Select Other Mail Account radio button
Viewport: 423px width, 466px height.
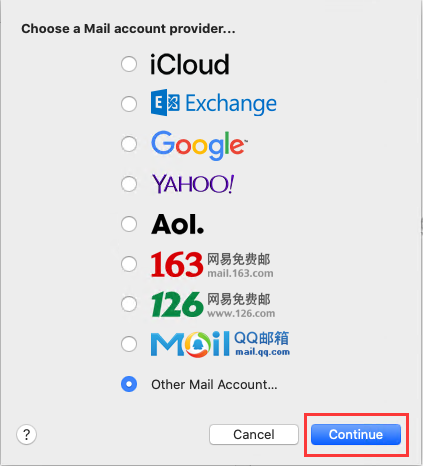click(129, 384)
